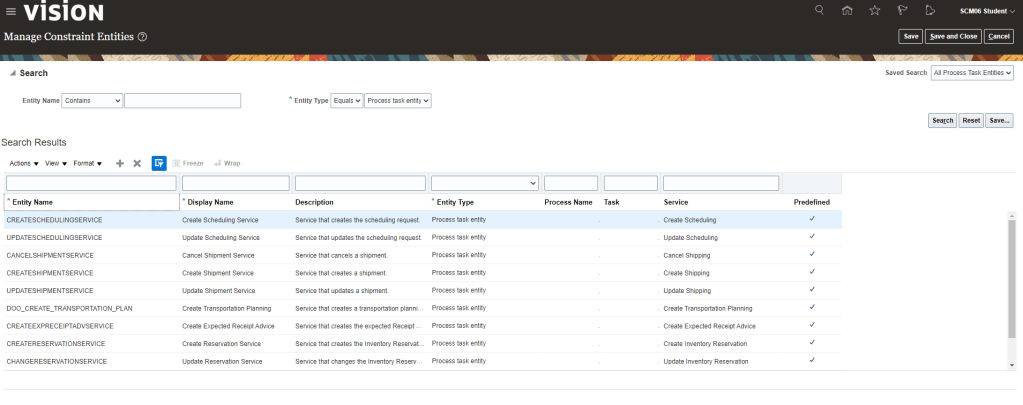Click the Save and Close button
Image resolution: width=1023 pixels, height=405 pixels.
(x=952, y=36)
